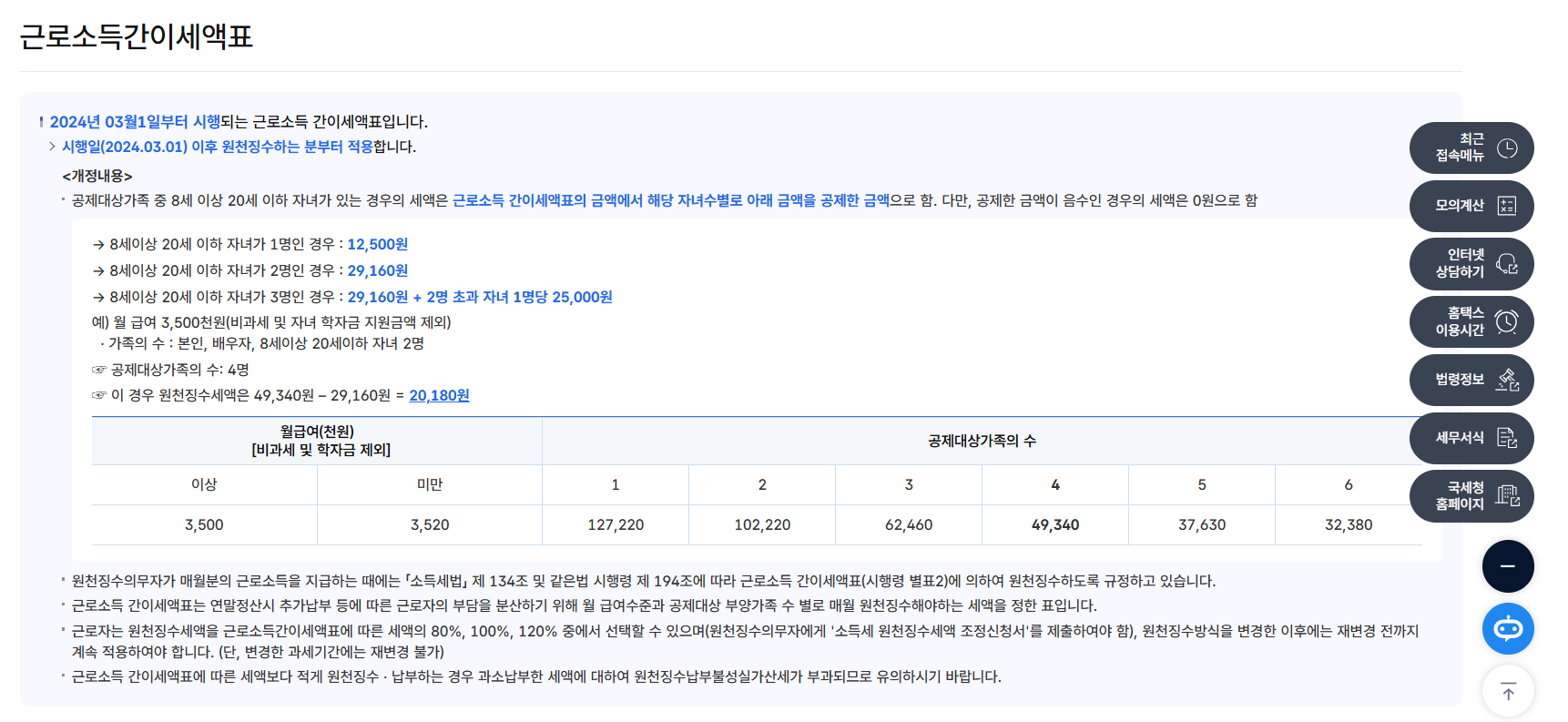Click the 2명 초과 자녀 1명당 25,000원 text
Image resolution: width=1568 pixels, height=722 pixels.
click(519, 297)
